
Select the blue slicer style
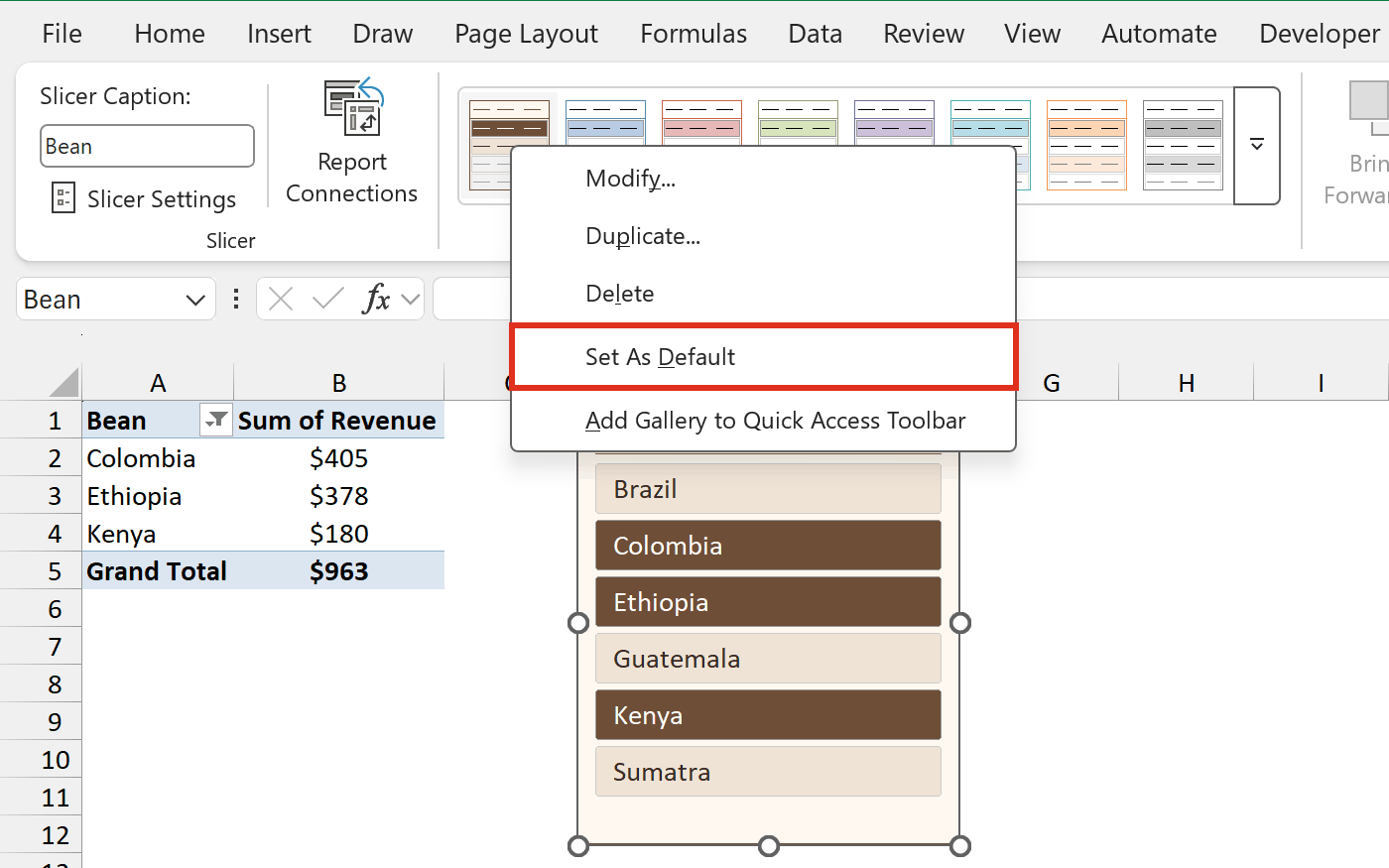(605, 123)
